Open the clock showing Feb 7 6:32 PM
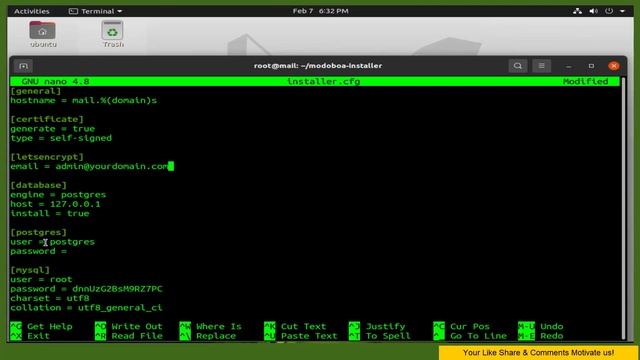Viewport: 640px width, 360px height. [x=320, y=11]
